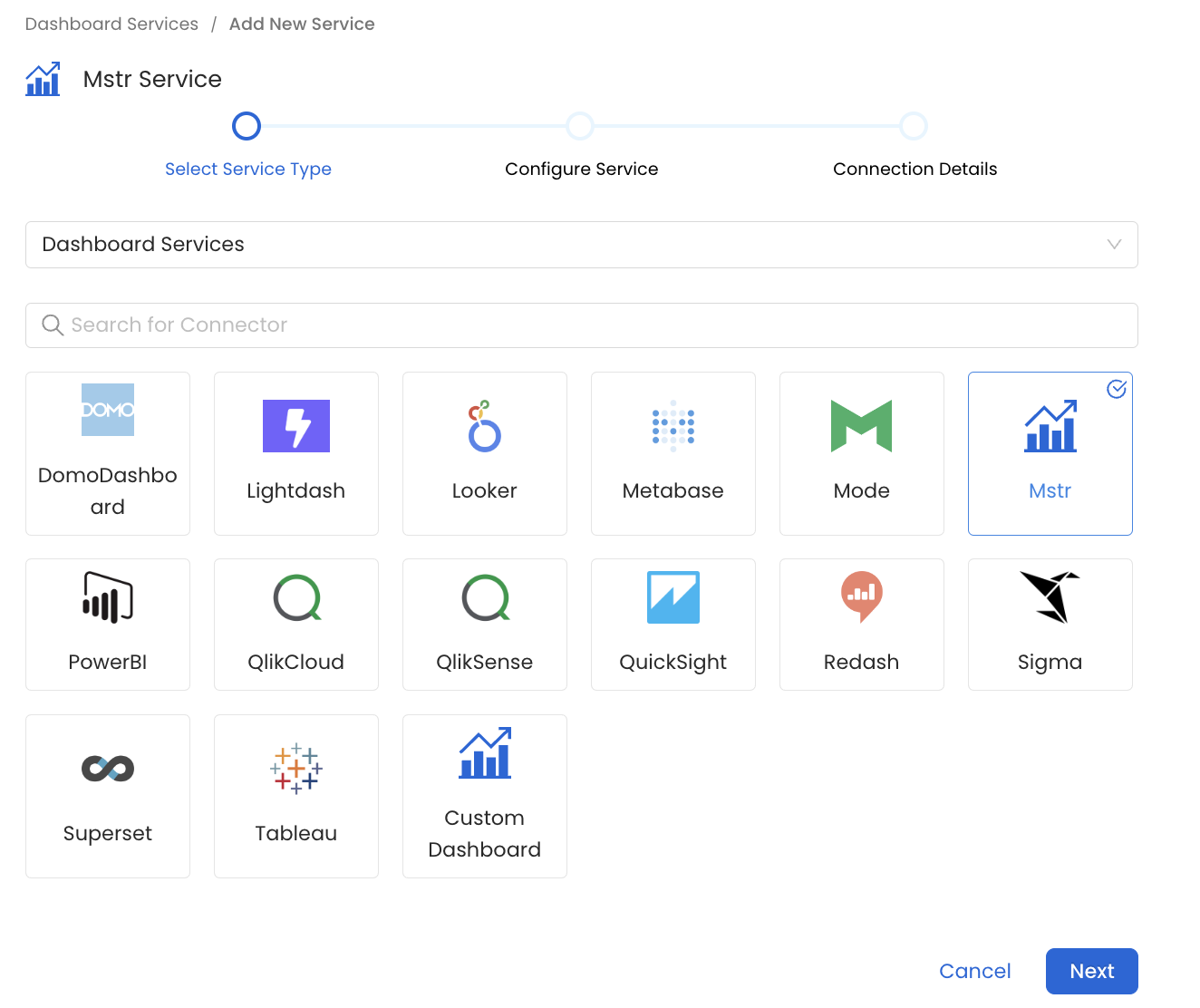This screenshot has width=1200, height=1008.
Task: Go to the Configure Service step
Action: (x=580, y=126)
